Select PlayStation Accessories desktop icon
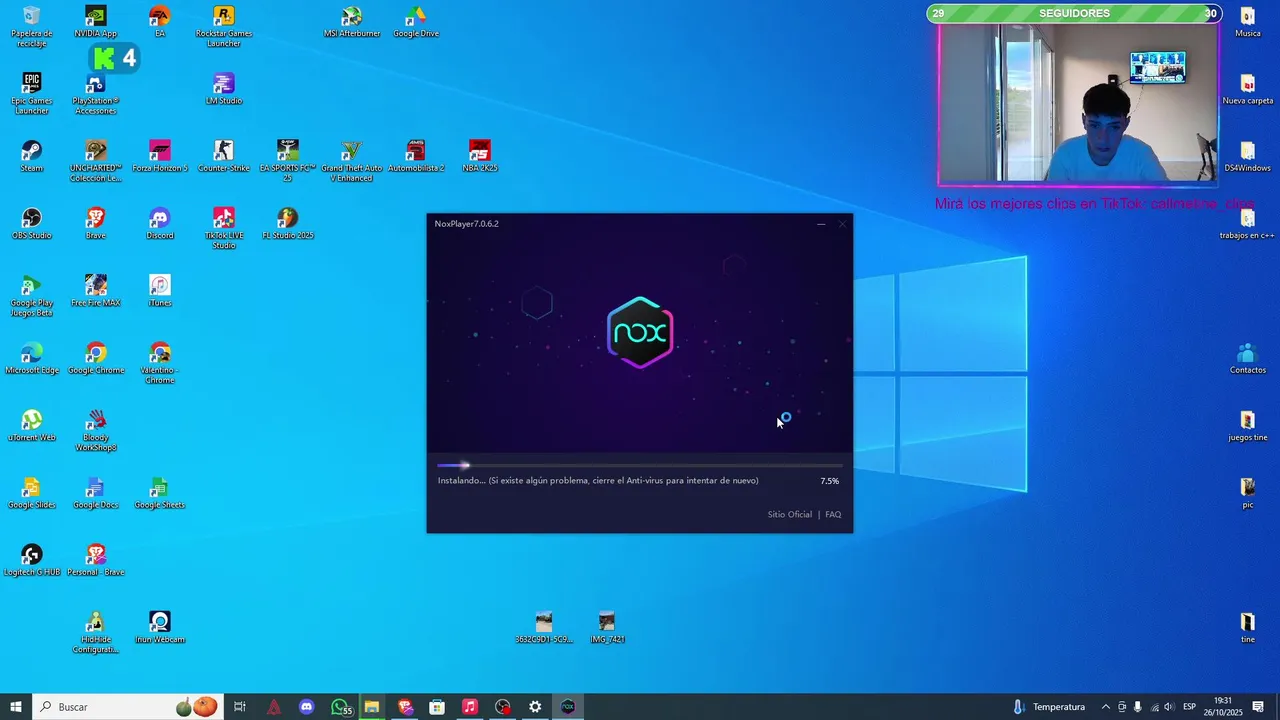Screen dimensions: 1280x720 [x=96, y=94]
